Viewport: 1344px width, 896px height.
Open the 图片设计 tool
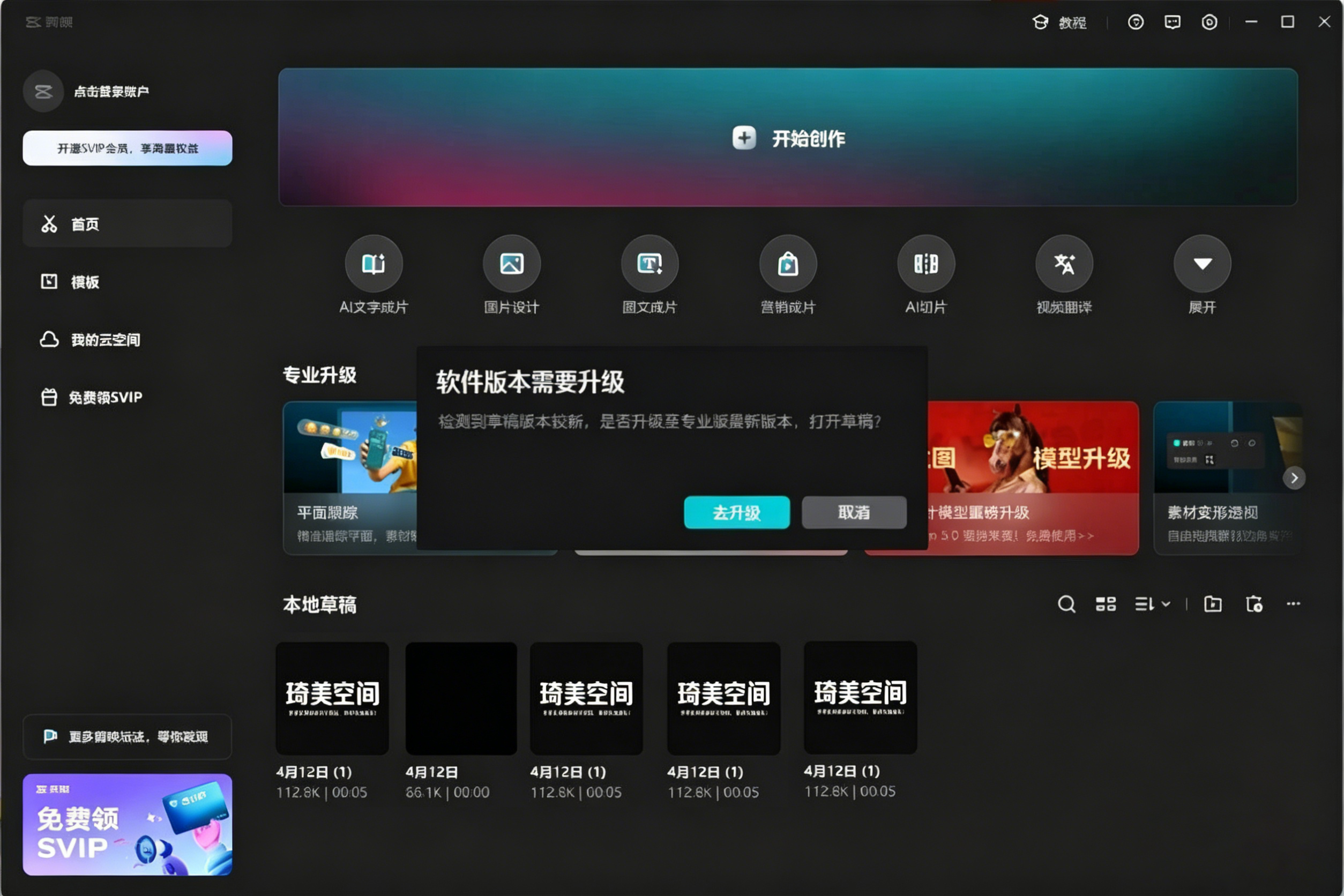511,264
